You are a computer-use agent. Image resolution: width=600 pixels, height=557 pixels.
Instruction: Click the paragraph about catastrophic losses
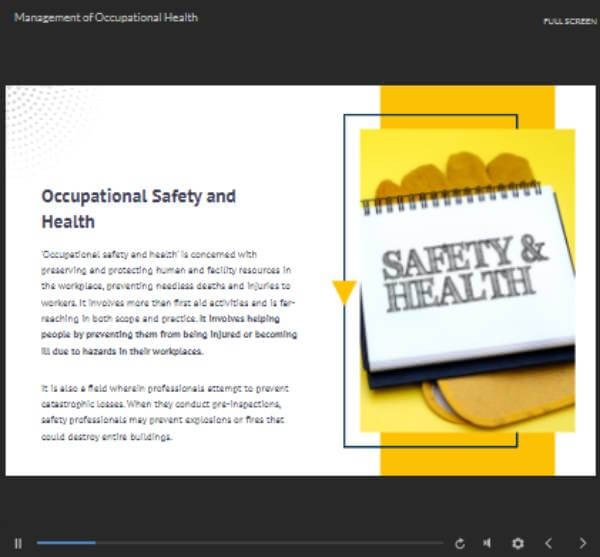[x=163, y=412]
